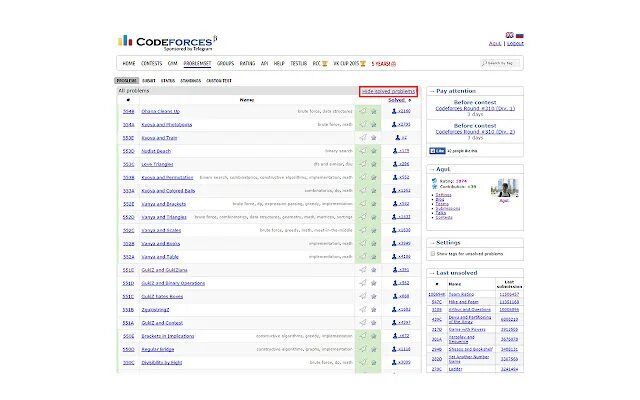Open Codeforces Round #310 (Div. 1) link
Viewport: 640px width, 400px height.
tap(475, 108)
